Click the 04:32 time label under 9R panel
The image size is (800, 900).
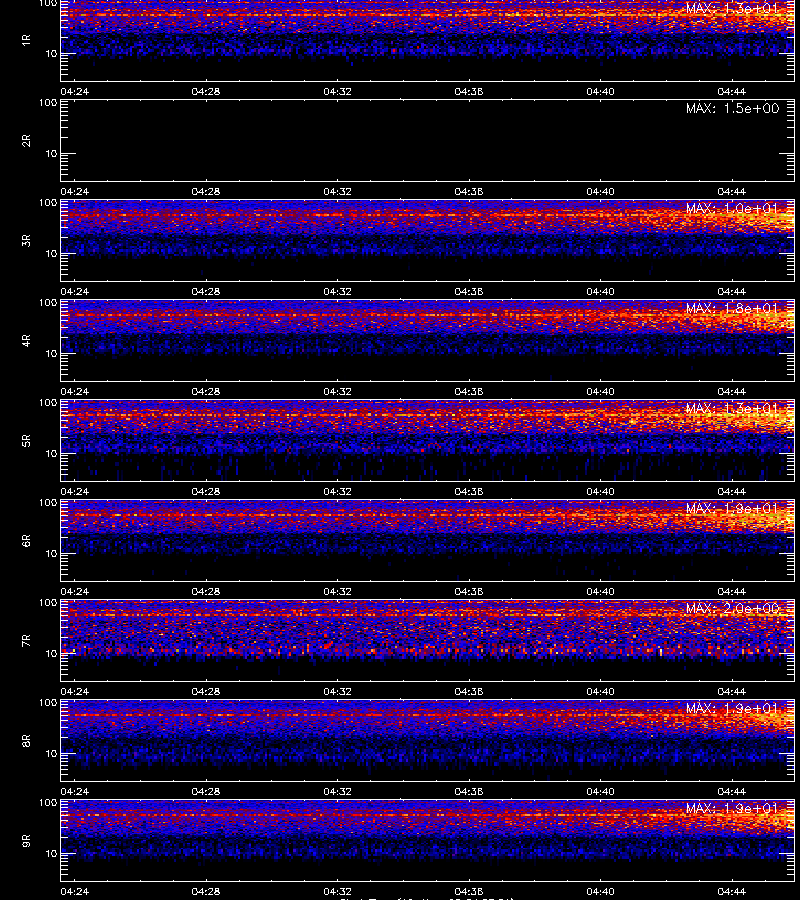click(337, 891)
